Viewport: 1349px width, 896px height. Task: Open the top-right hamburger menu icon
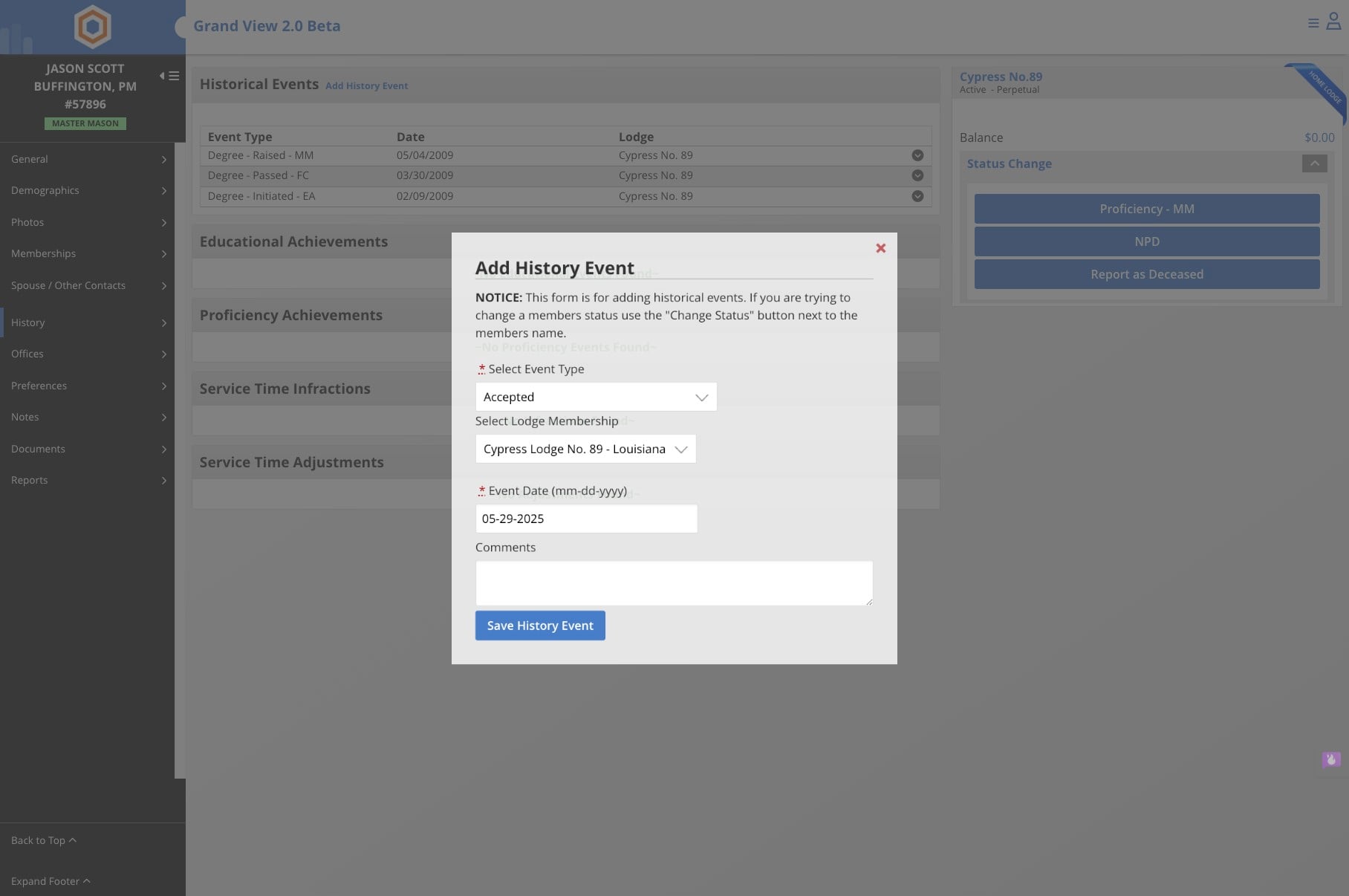(1313, 23)
